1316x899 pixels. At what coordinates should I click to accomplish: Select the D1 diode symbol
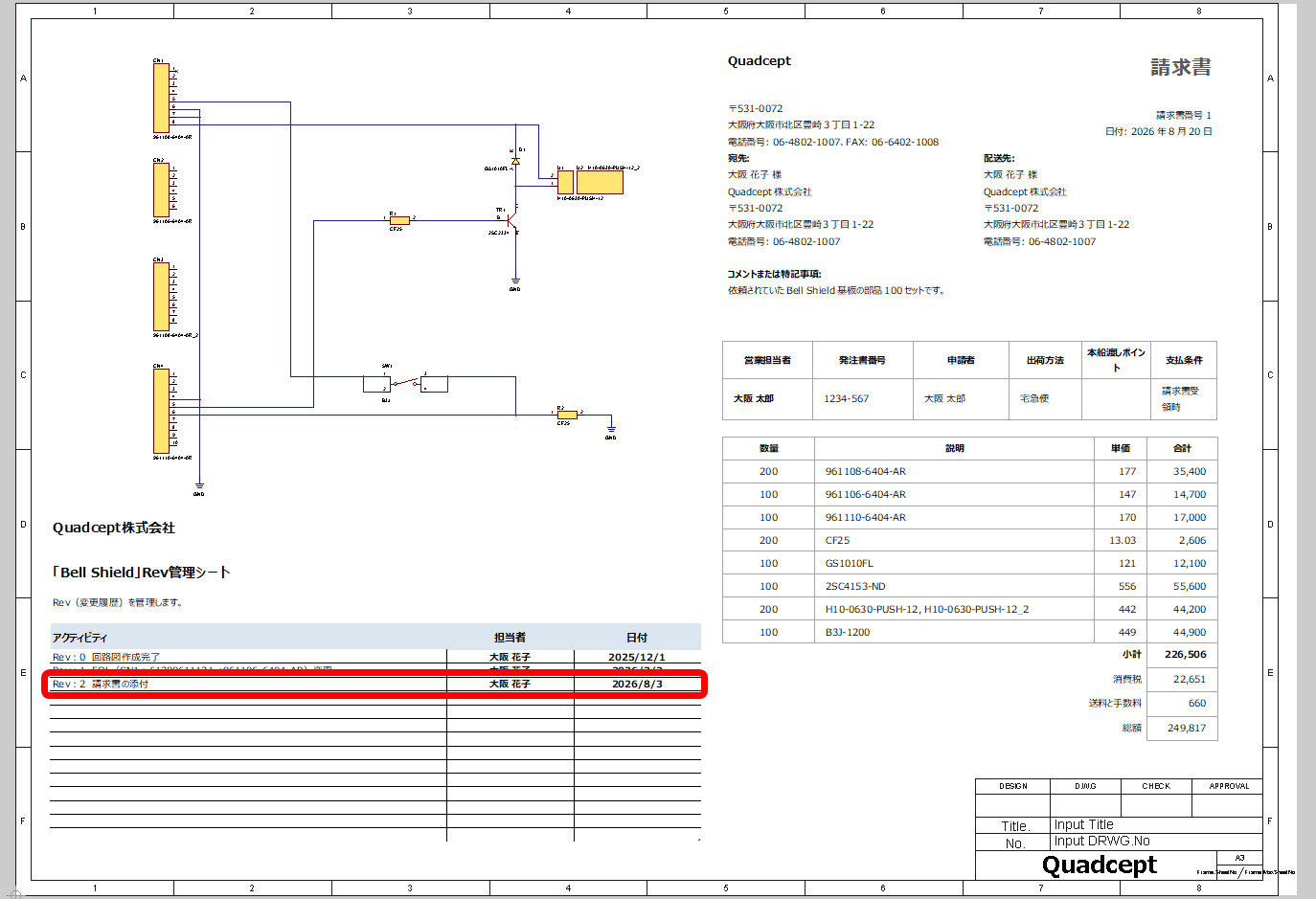515,161
